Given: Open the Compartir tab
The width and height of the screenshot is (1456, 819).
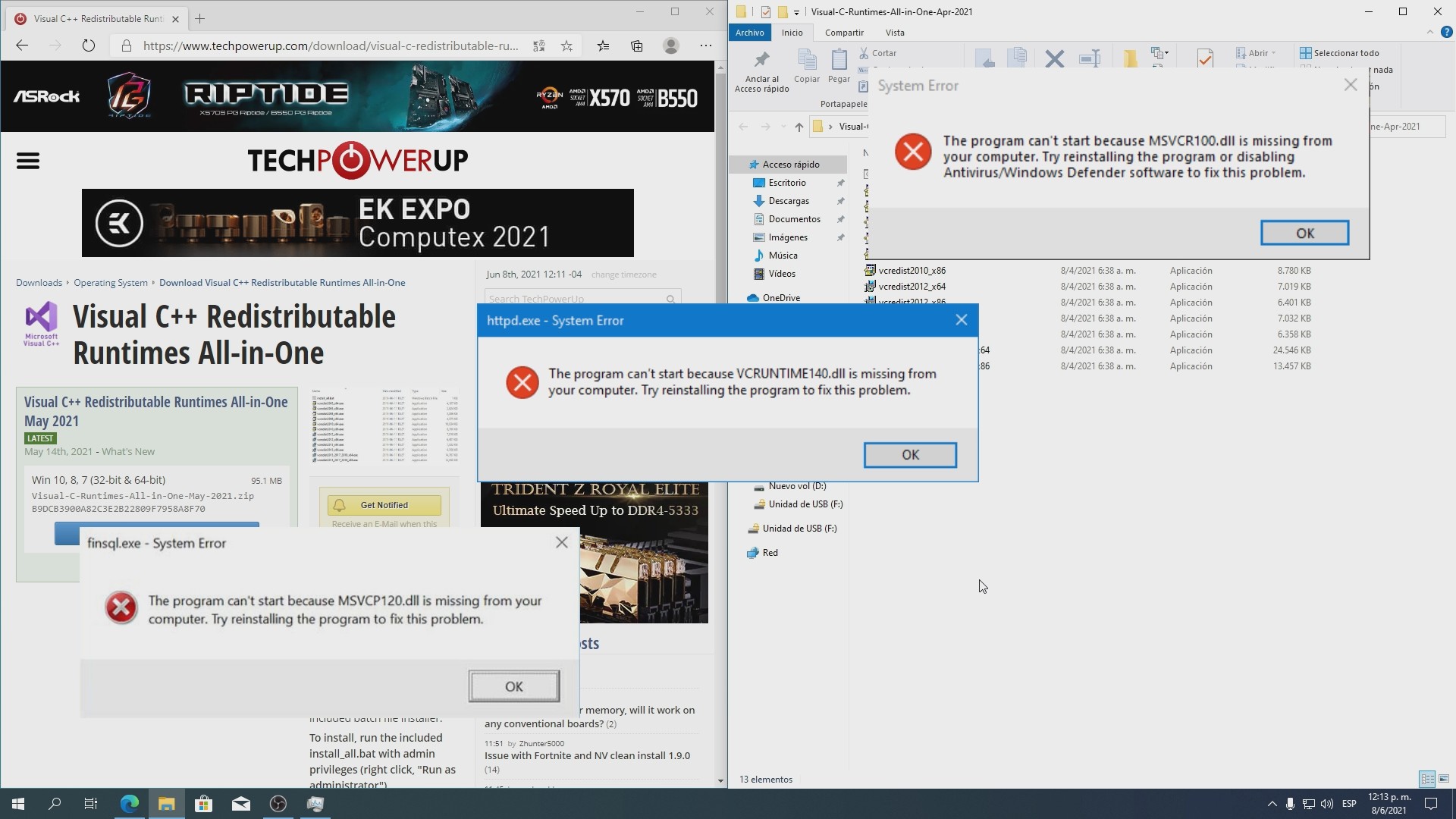Looking at the screenshot, I should [844, 33].
